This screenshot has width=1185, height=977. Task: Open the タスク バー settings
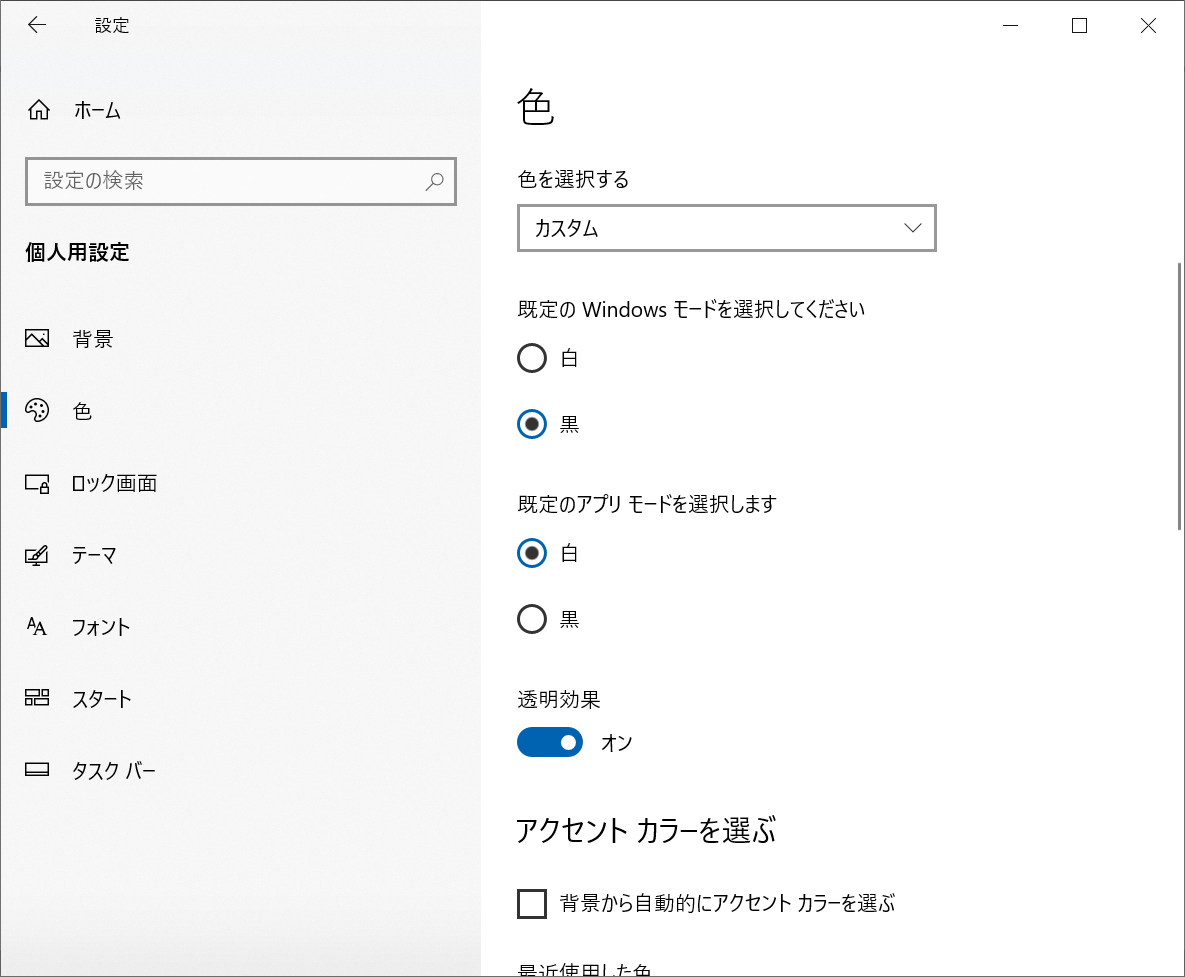click(240, 770)
